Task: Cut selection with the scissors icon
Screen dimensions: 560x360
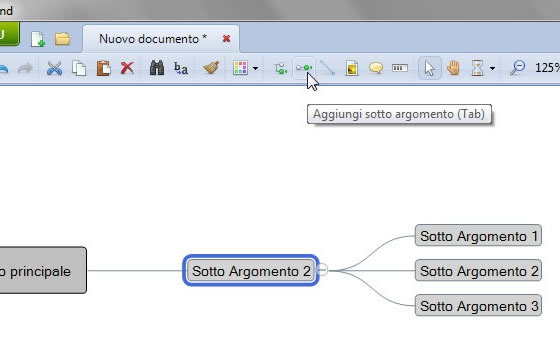Action: [54, 68]
